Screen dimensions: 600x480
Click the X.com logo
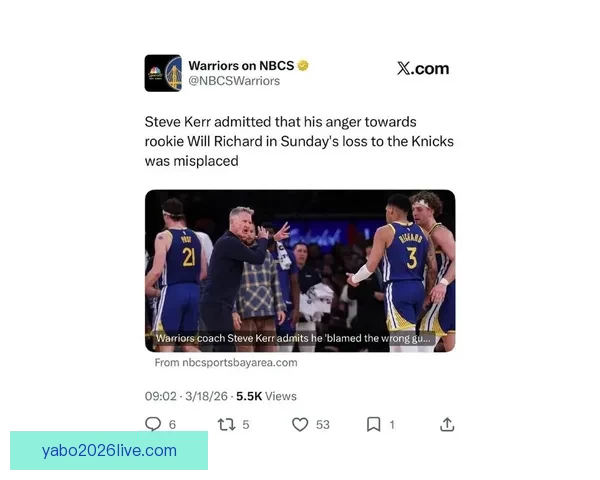423,69
